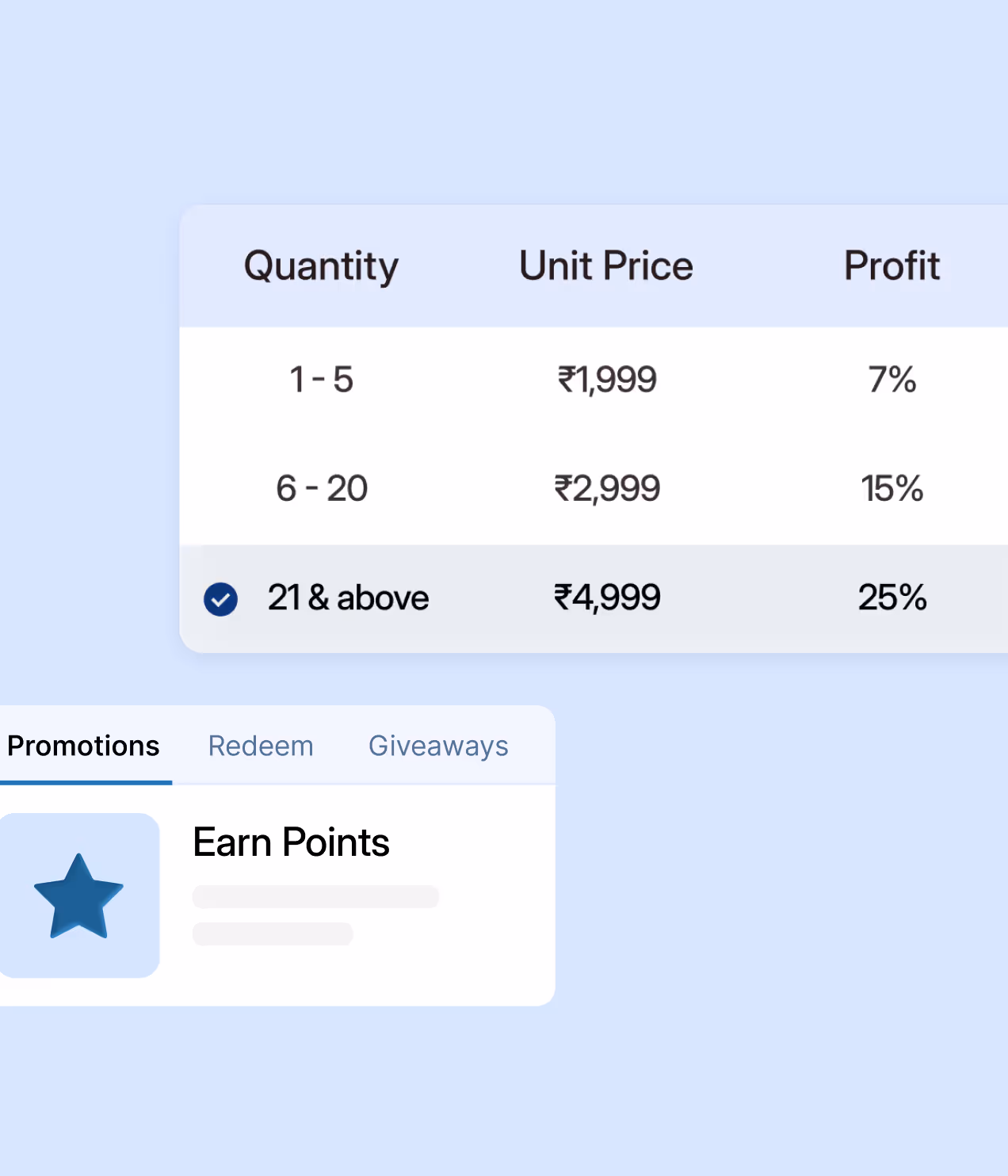Viewport: 1008px width, 1176px height.
Task: Select the checkmark beside 21 & above
Action: (x=220, y=599)
